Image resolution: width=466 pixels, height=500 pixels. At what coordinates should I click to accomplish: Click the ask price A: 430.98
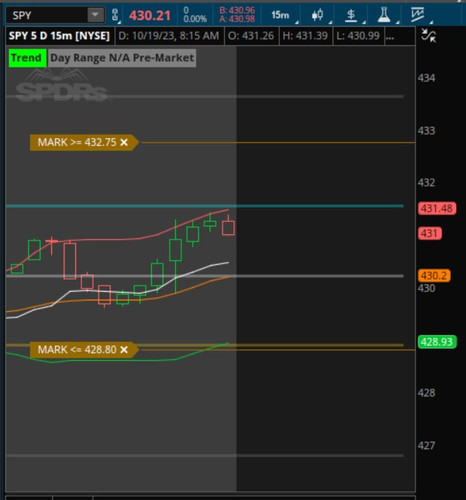[x=237, y=19]
